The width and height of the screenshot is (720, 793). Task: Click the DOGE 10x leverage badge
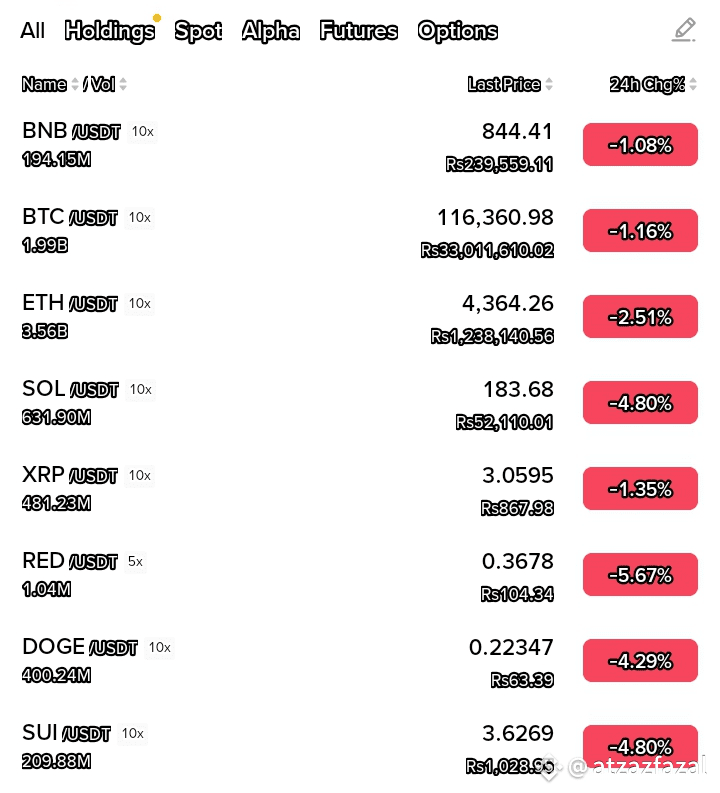point(160,647)
